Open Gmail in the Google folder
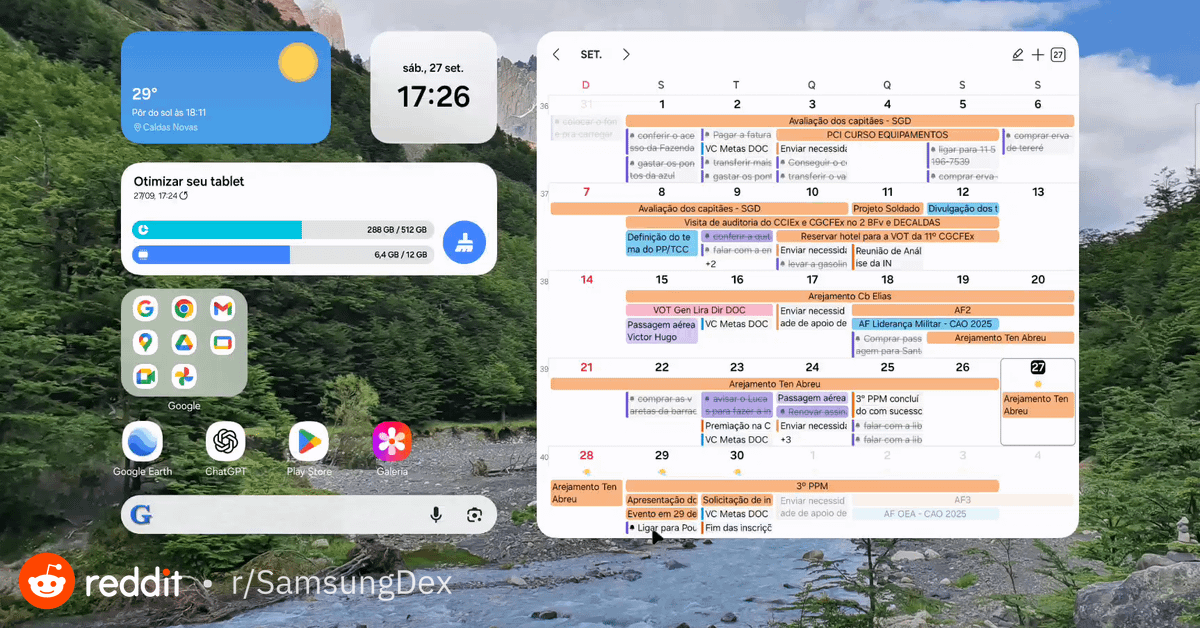 [221, 309]
